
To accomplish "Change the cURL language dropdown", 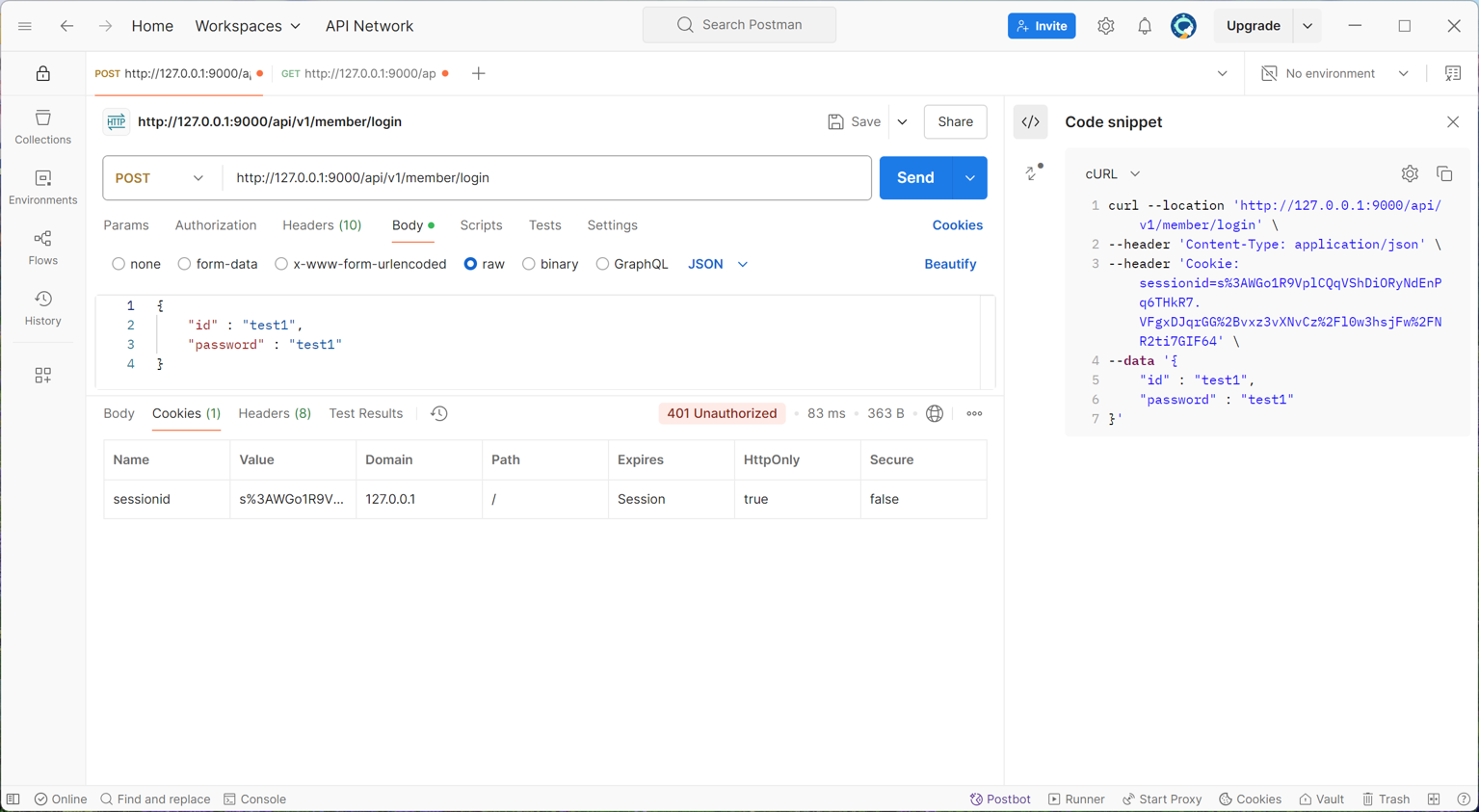I will pyautogui.click(x=1113, y=174).
